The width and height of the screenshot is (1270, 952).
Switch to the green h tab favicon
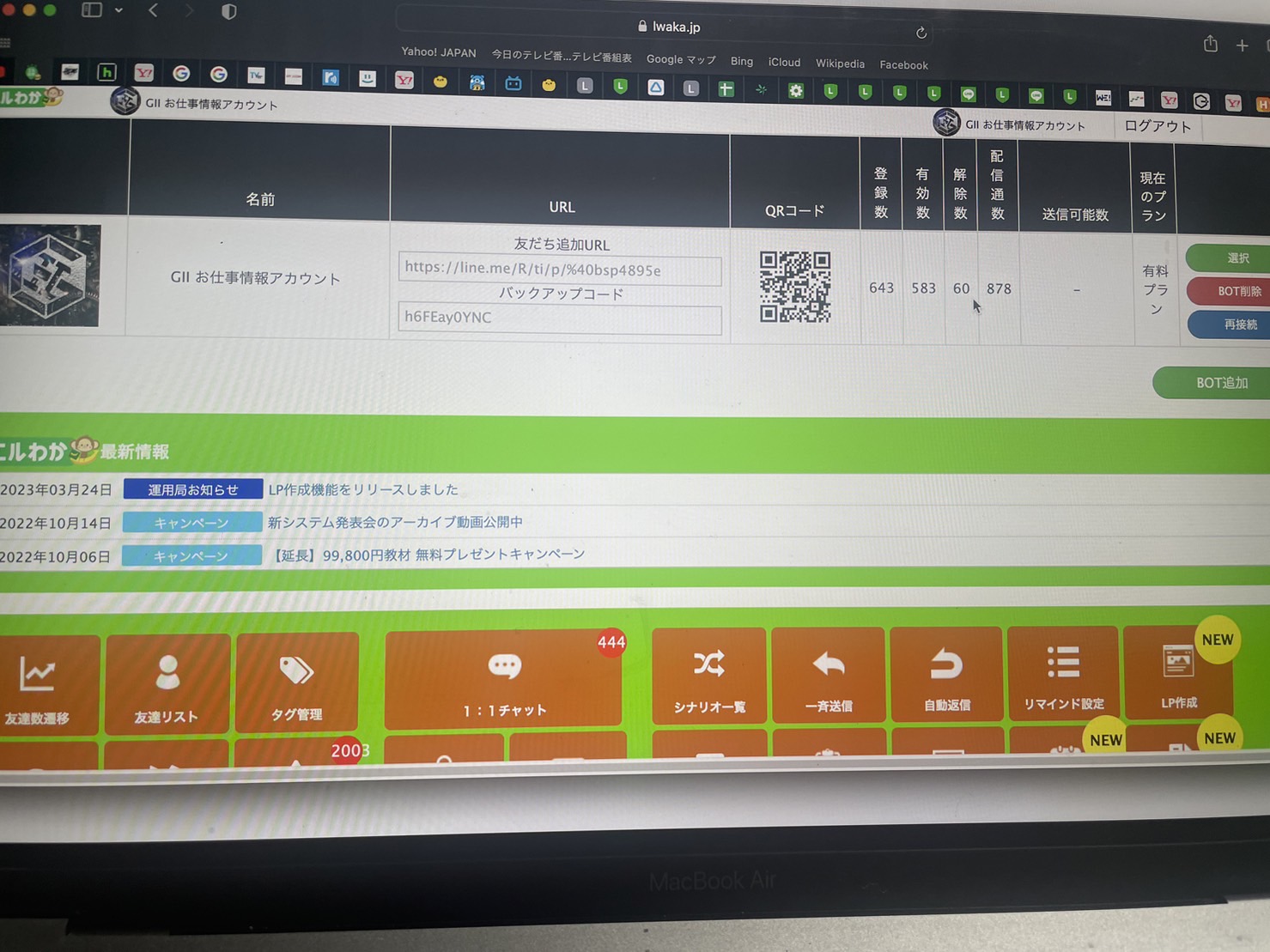click(106, 72)
